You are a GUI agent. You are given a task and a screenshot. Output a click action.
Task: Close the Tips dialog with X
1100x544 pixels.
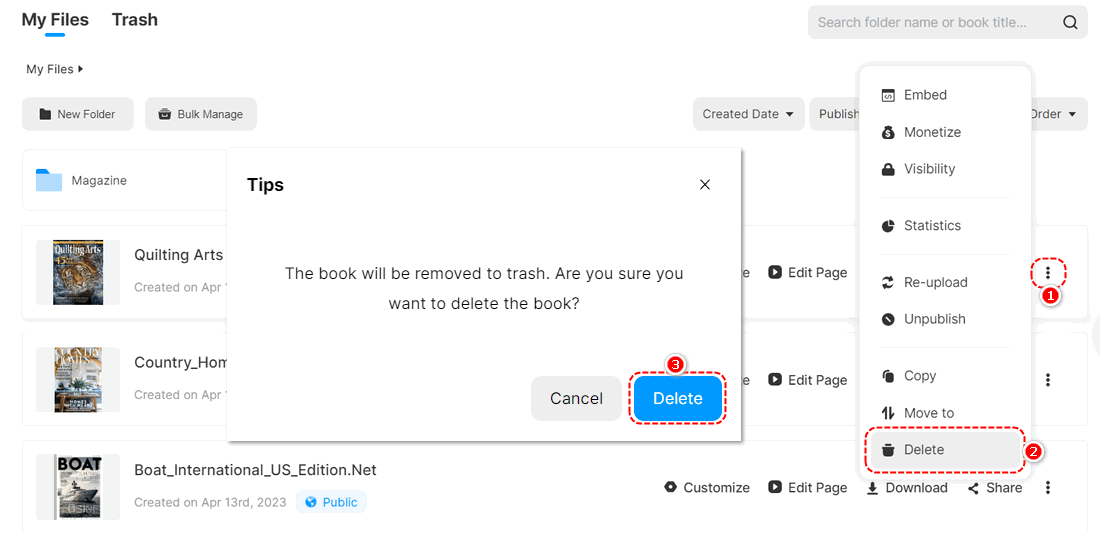(705, 185)
